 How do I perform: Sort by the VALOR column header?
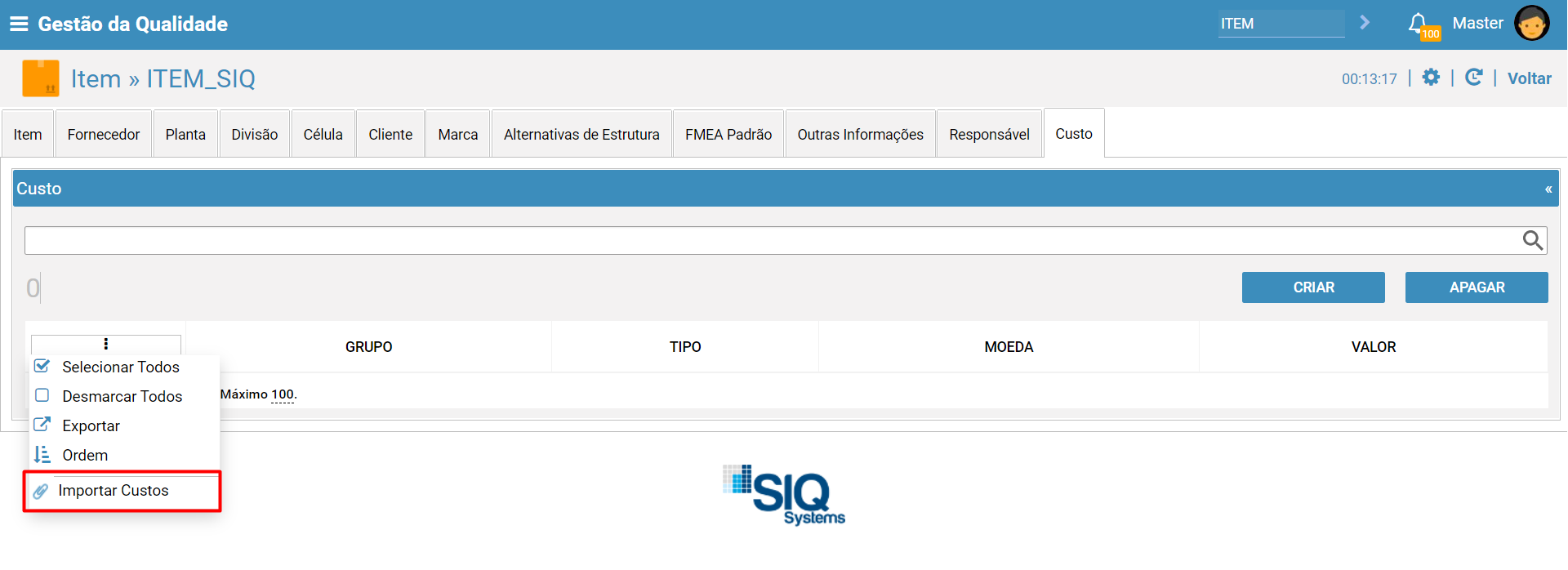[x=1374, y=347]
